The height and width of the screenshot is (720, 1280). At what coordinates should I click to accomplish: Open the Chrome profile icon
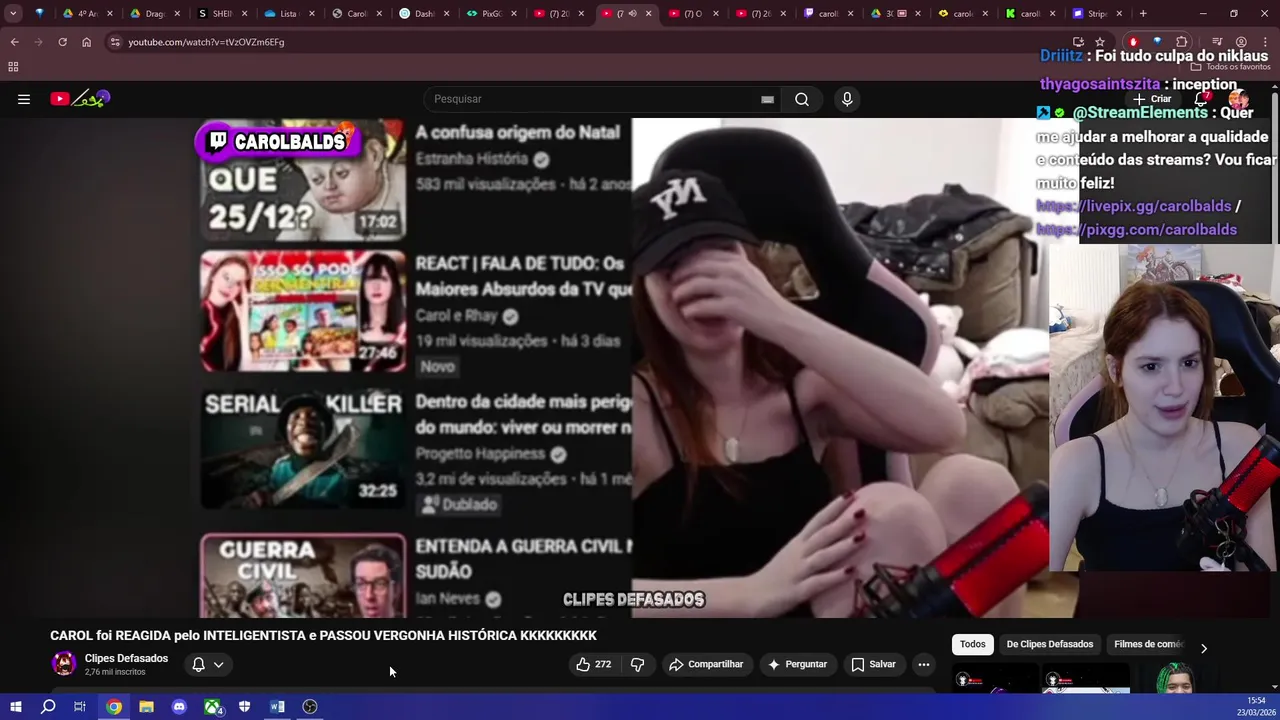tap(1241, 42)
